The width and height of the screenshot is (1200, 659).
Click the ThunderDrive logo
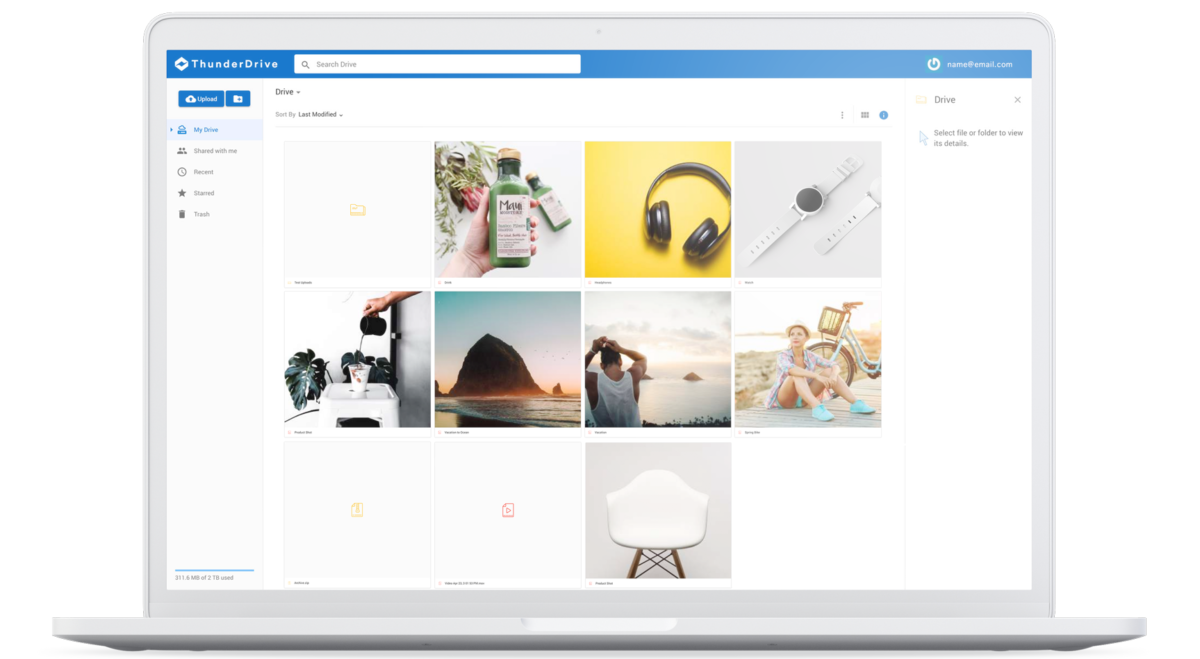(x=224, y=64)
